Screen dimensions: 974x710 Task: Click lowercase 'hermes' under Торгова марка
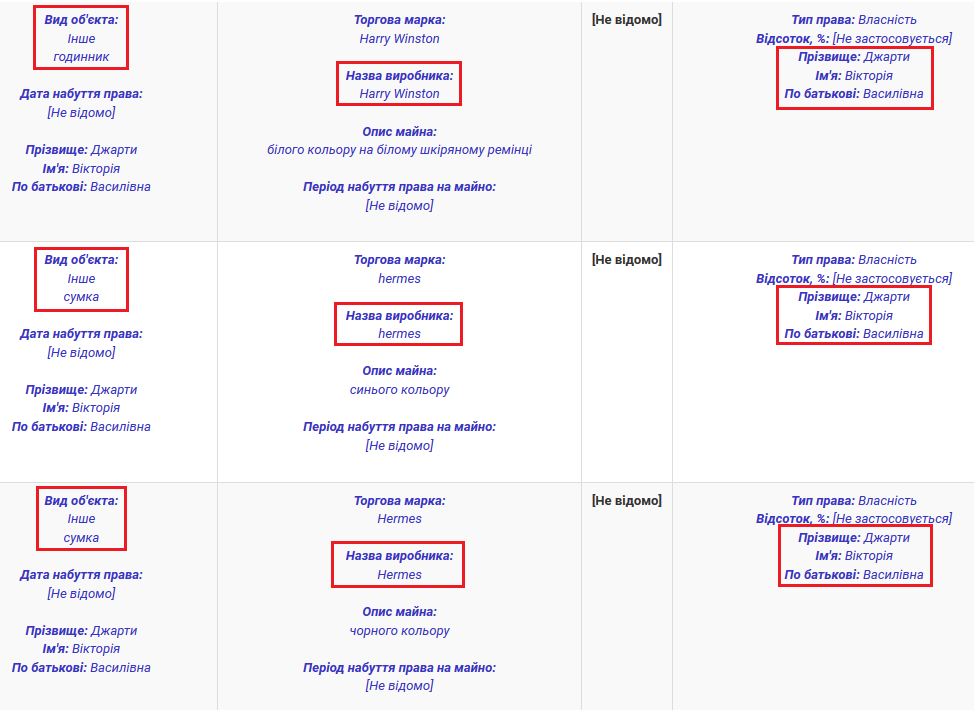(x=399, y=279)
